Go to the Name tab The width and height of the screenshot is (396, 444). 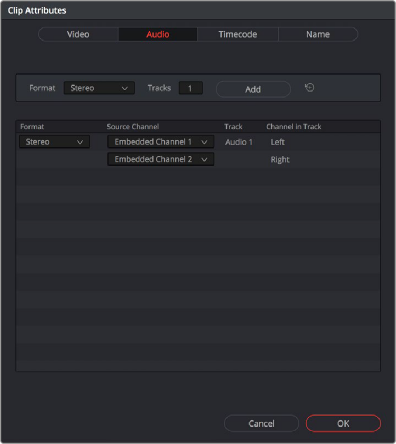[x=318, y=34]
